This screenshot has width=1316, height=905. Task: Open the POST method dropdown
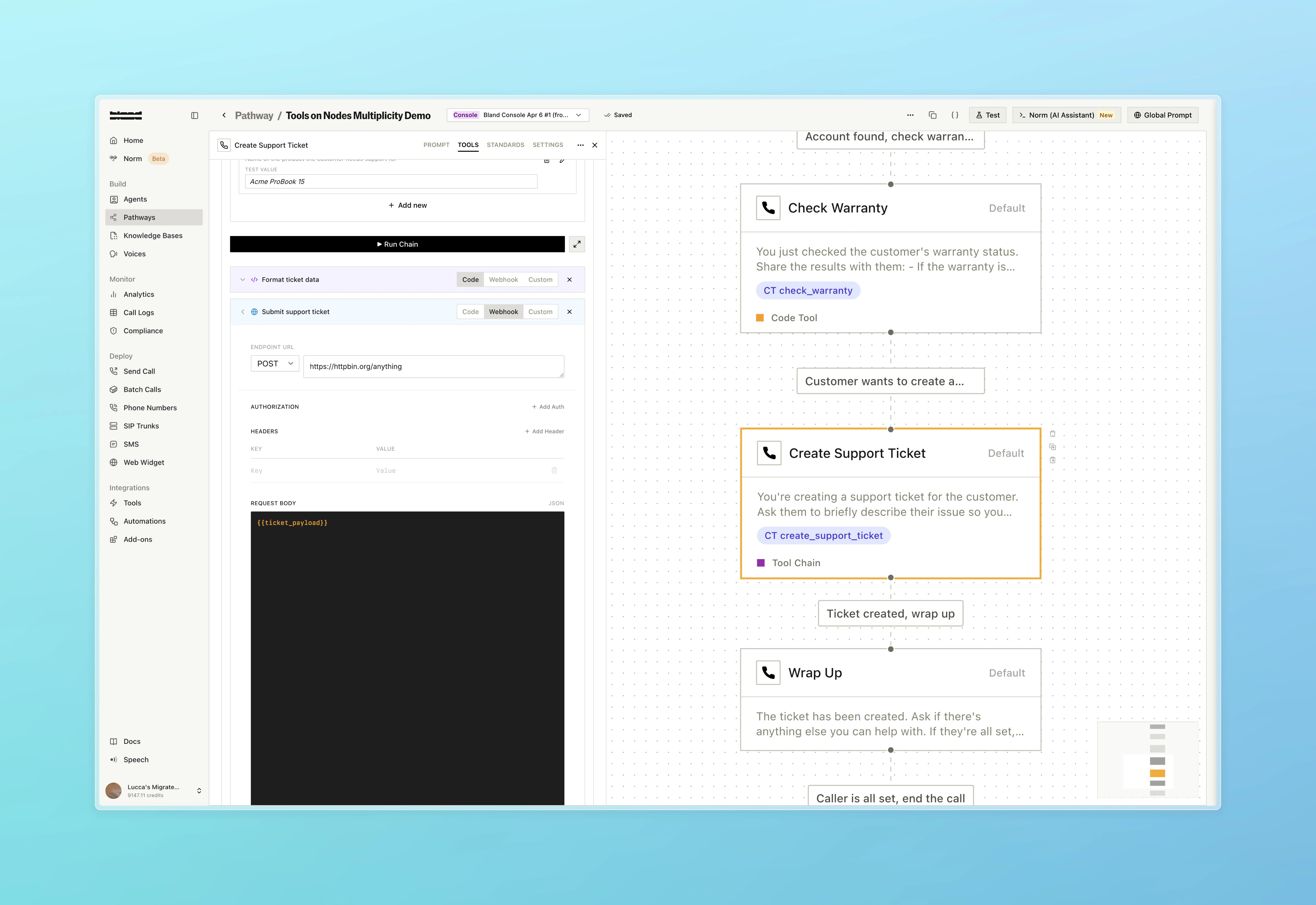pos(274,363)
